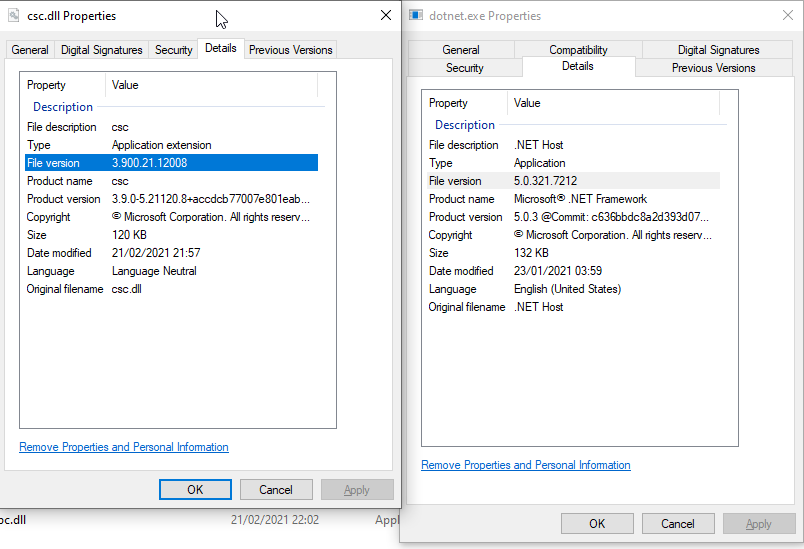Click the csc.dll file icon in title bar
The image size is (804, 549).
point(14,16)
